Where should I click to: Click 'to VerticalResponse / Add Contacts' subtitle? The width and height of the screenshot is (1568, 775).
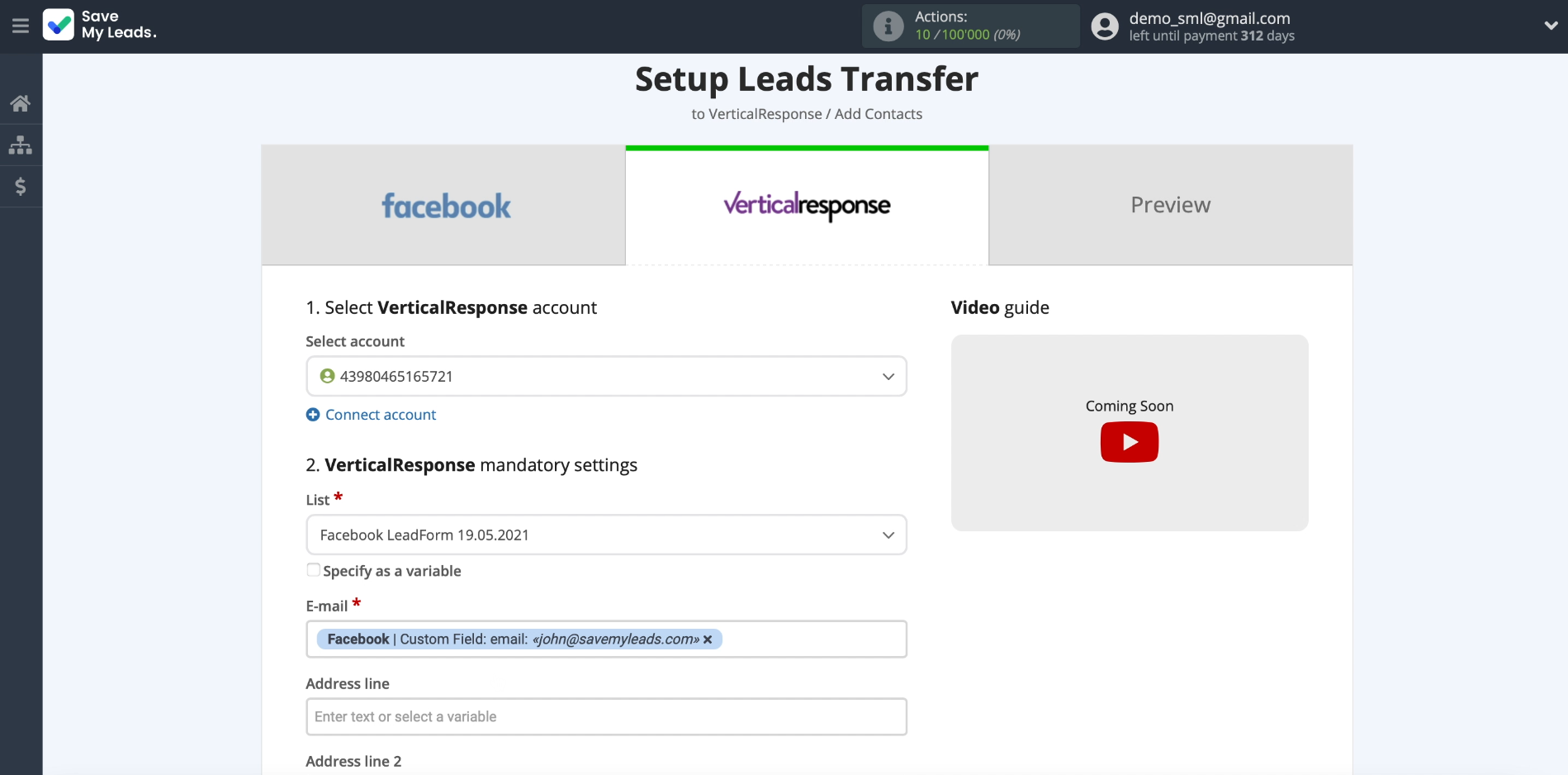(807, 114)
